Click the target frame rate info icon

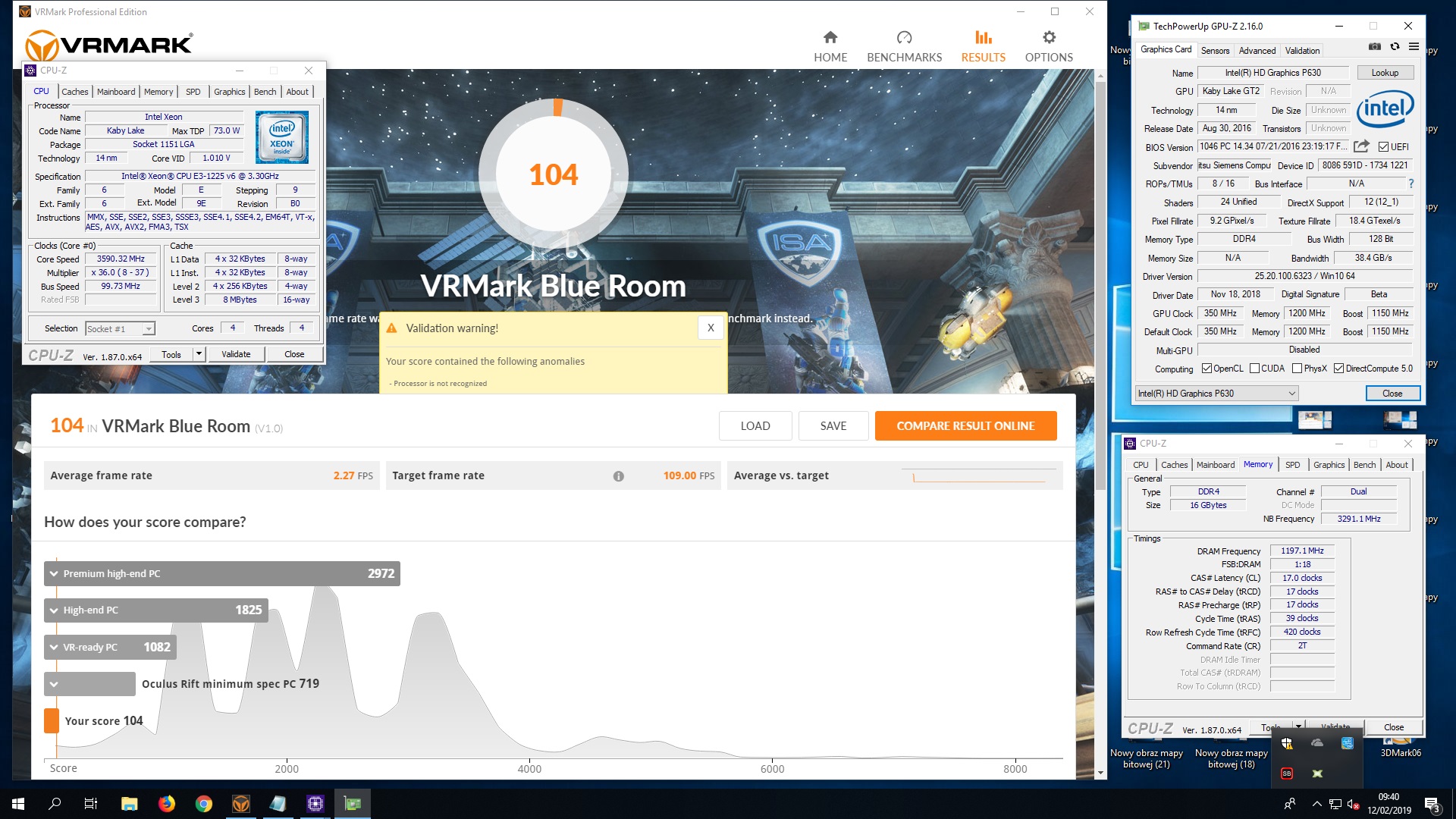coord(618,476)
